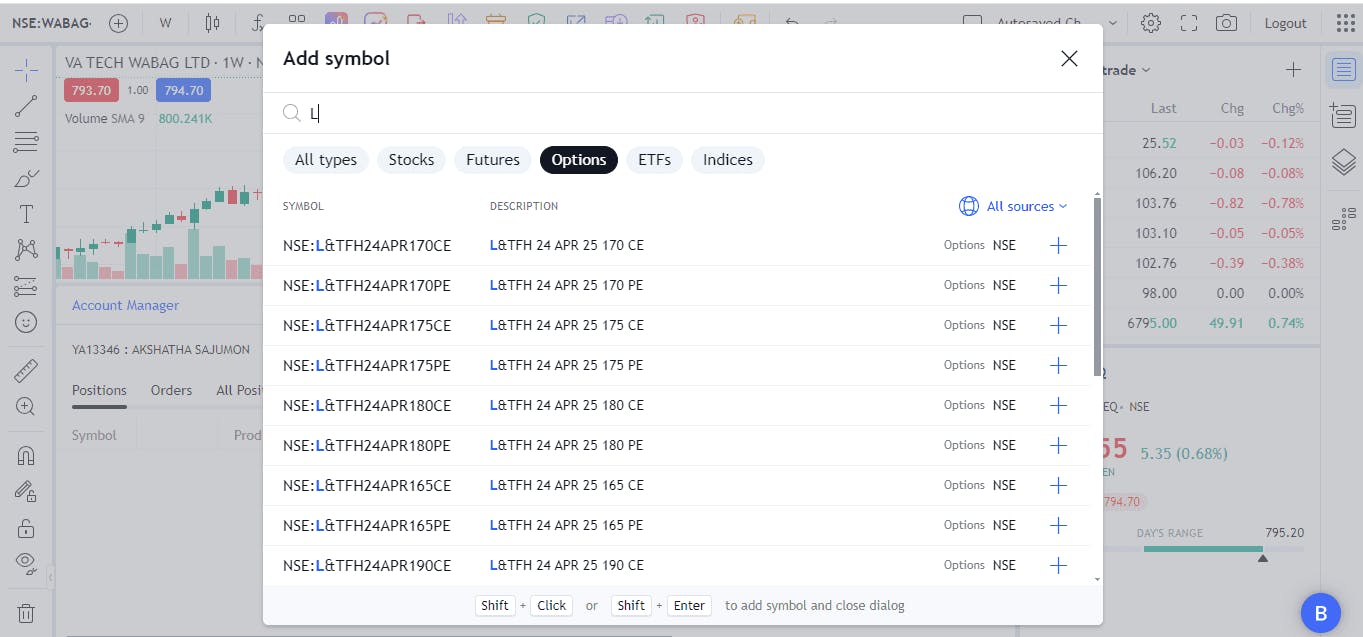Open the patterns tool in left toolbar

click(26, 250)
